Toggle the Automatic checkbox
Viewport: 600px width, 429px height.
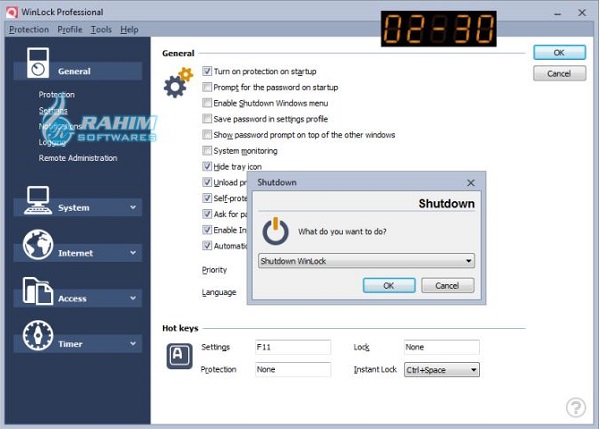207,246
